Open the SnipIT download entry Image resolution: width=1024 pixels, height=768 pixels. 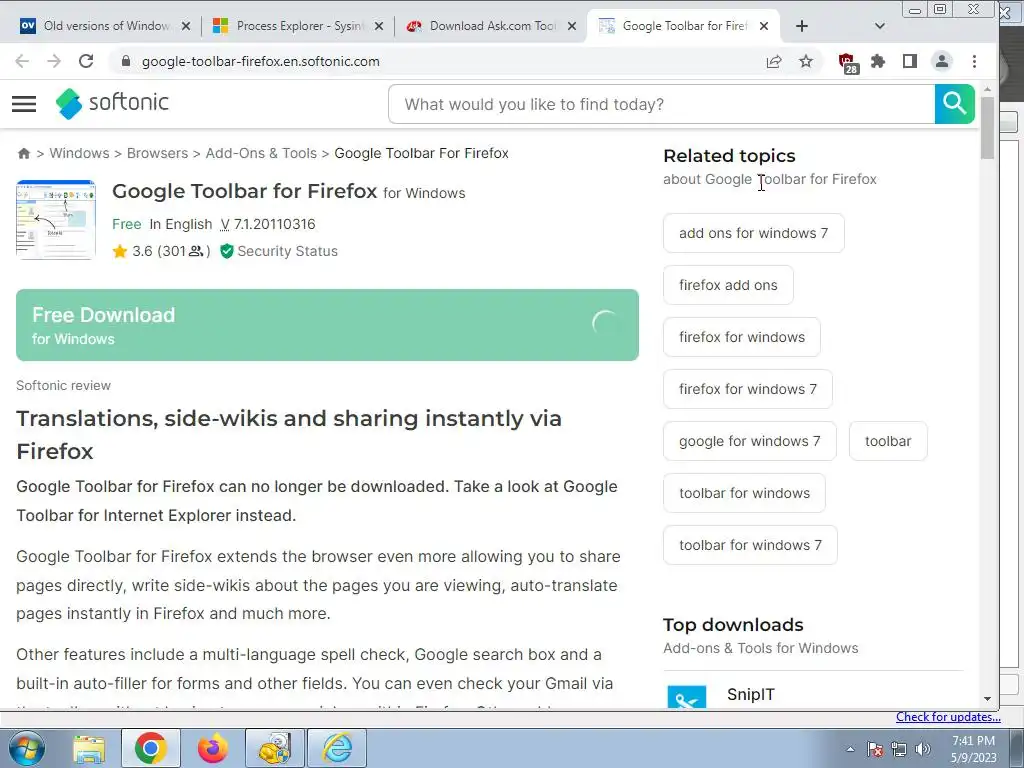[x=751, y=695]
